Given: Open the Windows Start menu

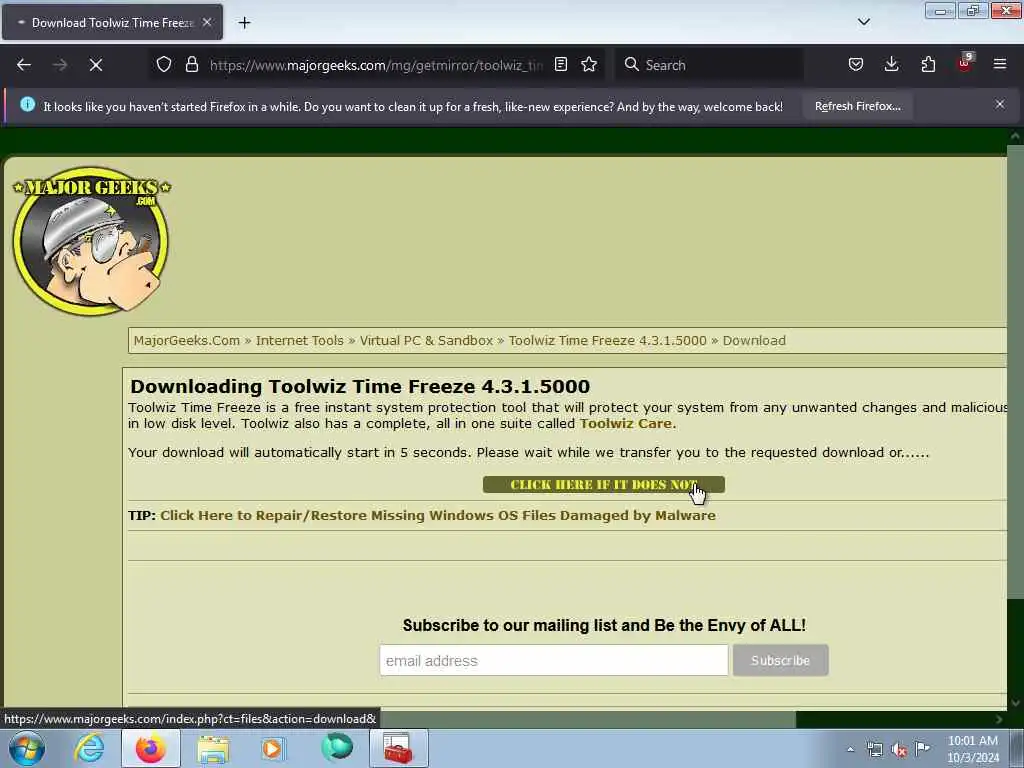Looking at the screenshot, I should (27, 748).
